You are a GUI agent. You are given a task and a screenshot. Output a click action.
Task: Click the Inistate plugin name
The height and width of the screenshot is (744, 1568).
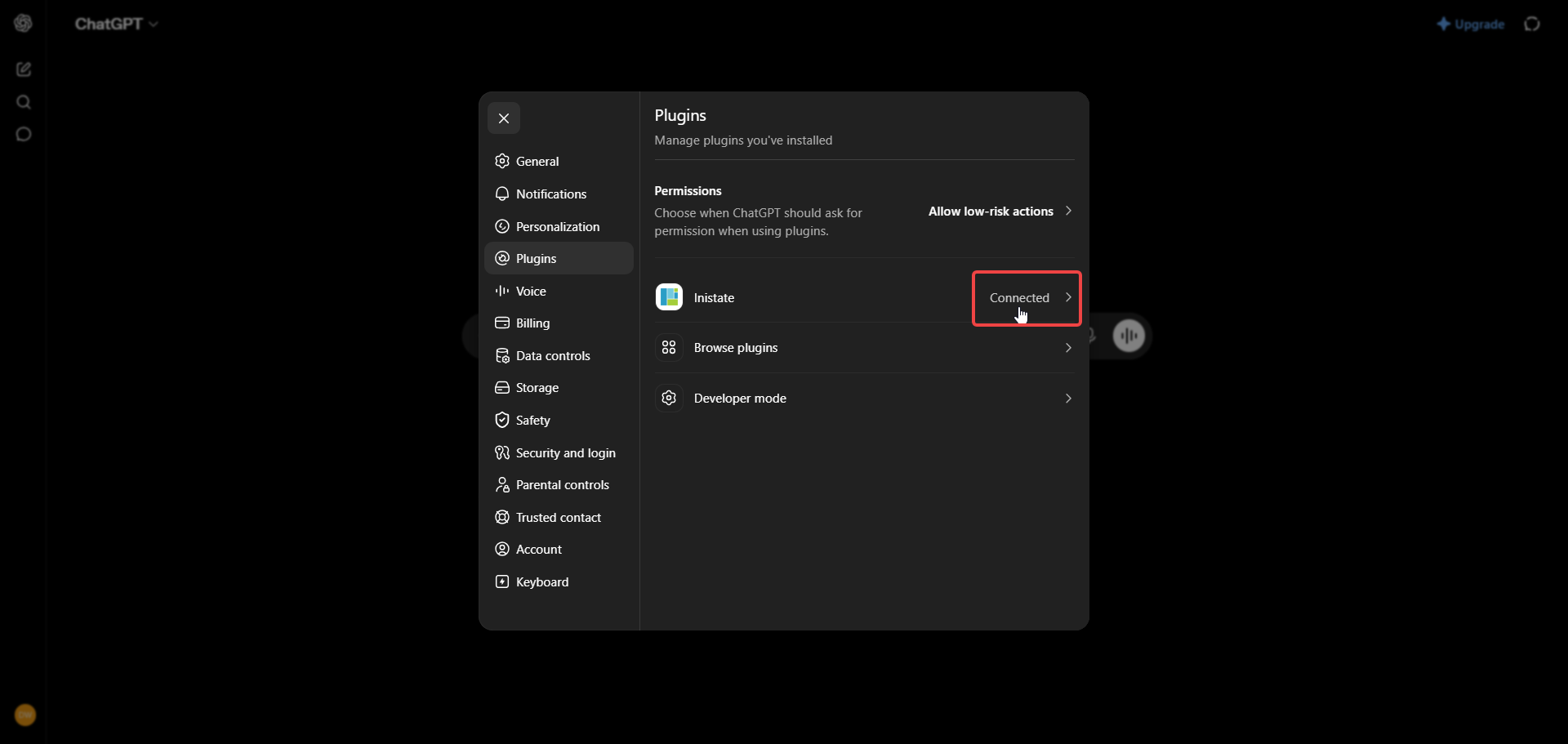[714, 298]
